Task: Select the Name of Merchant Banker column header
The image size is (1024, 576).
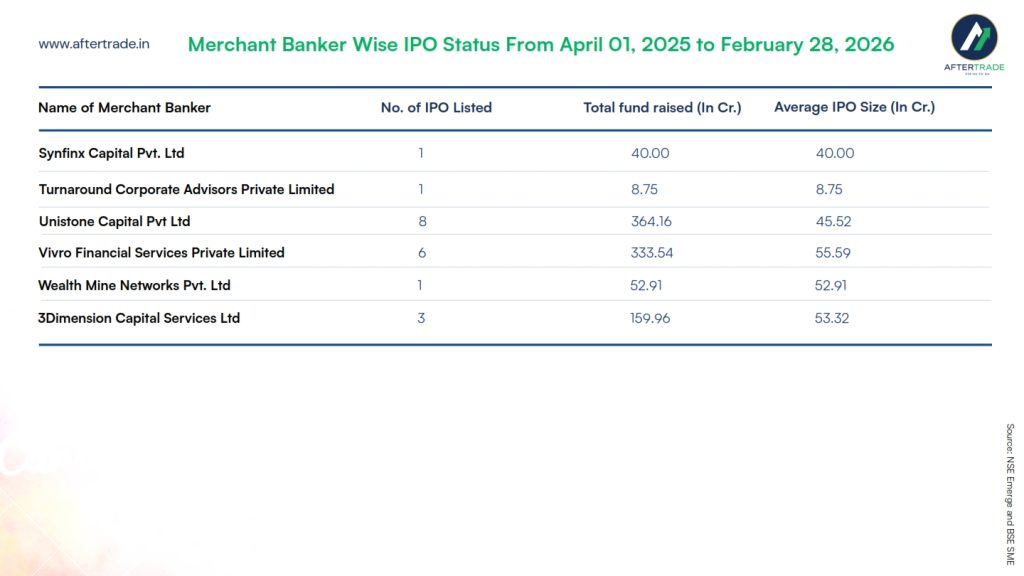Action: 124,107
